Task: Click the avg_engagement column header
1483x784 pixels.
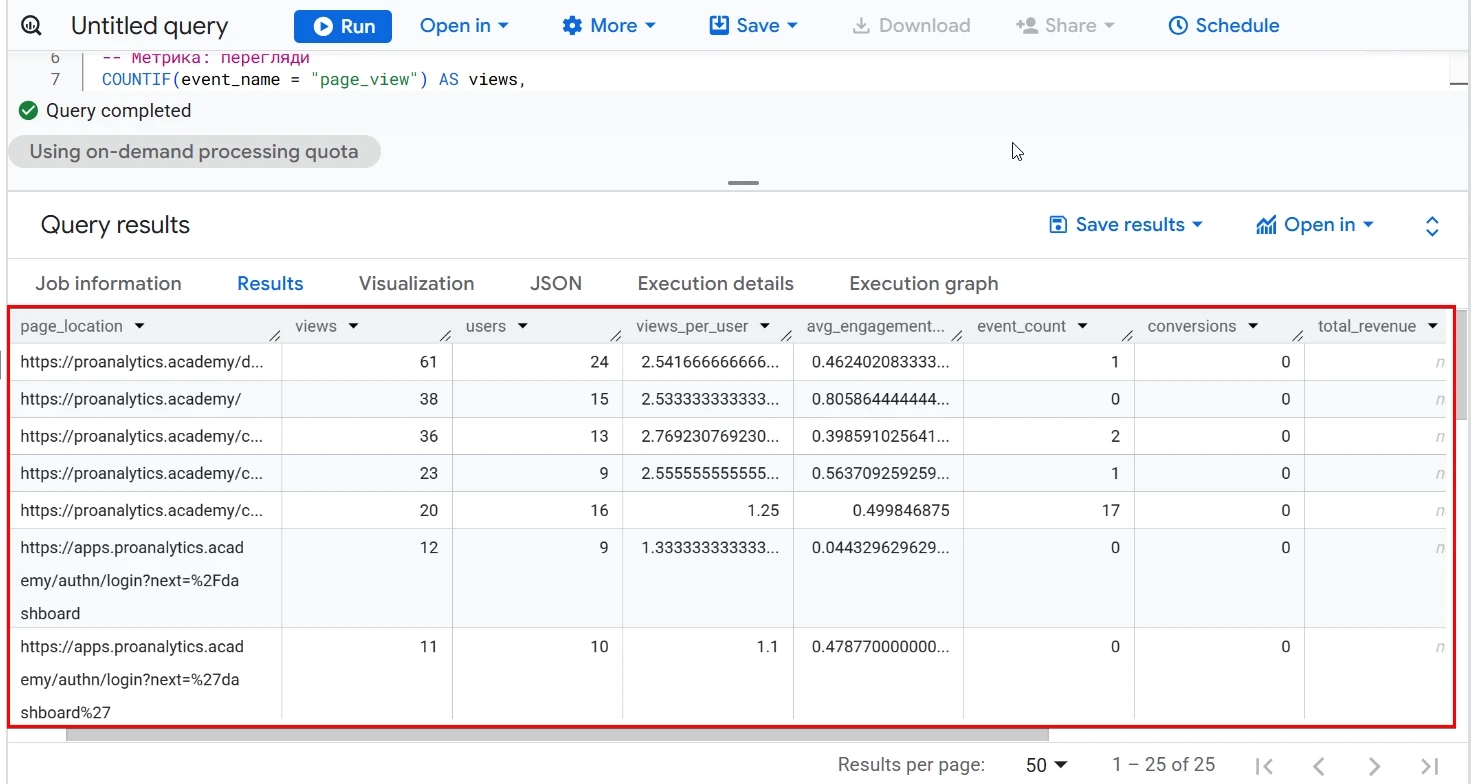Action: (x=878, y=326)
